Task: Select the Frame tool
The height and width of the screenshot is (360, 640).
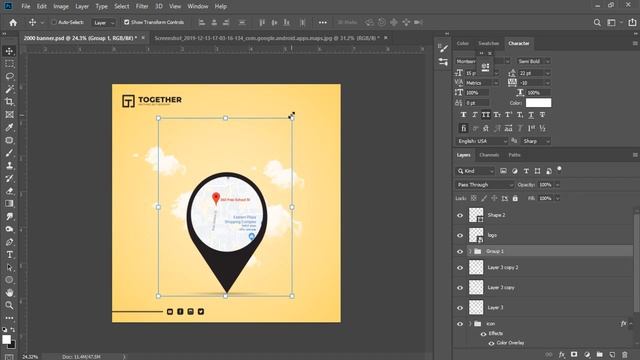Action: click(9, 115)
